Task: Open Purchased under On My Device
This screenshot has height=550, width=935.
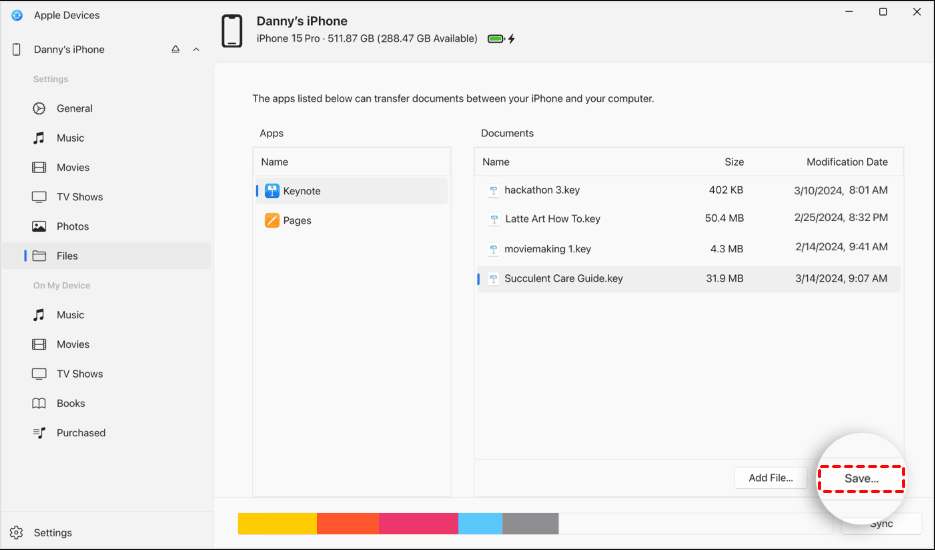Action: [106, 433]
